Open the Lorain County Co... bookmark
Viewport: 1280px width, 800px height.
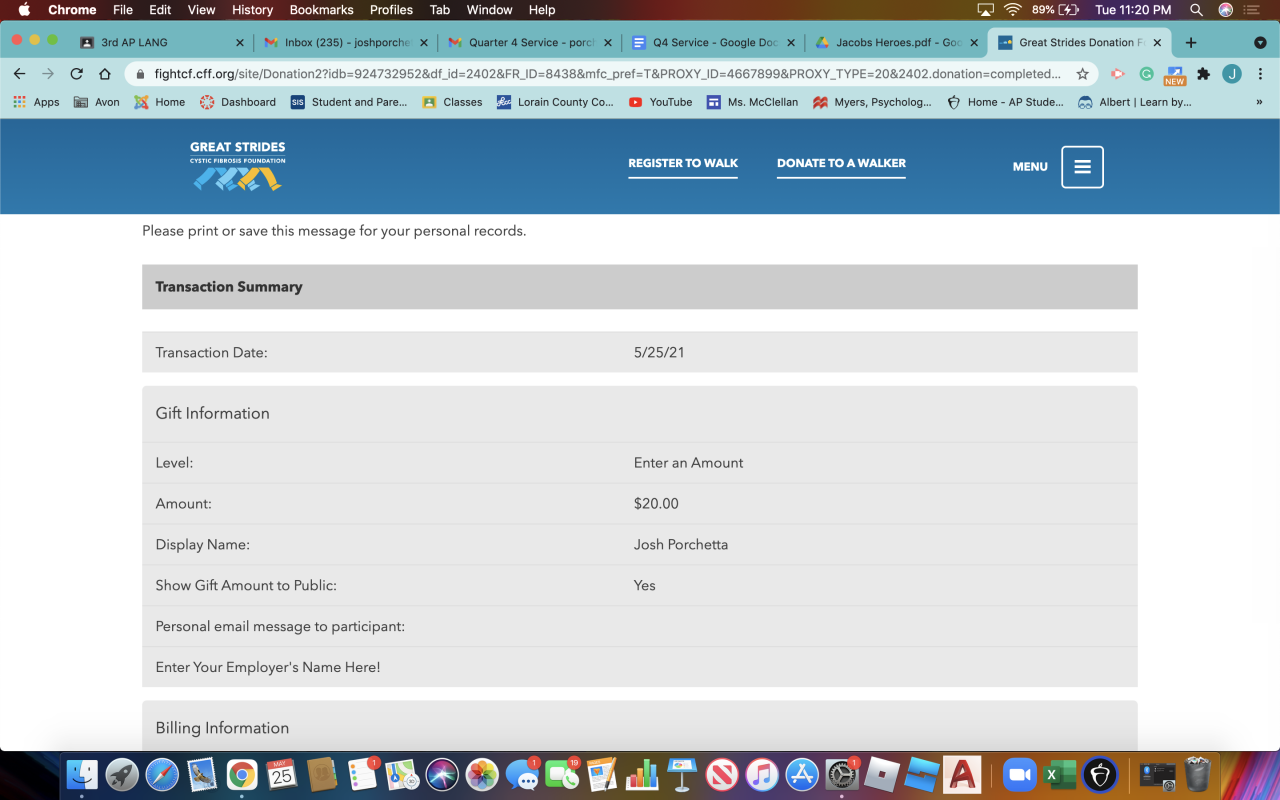556,102
